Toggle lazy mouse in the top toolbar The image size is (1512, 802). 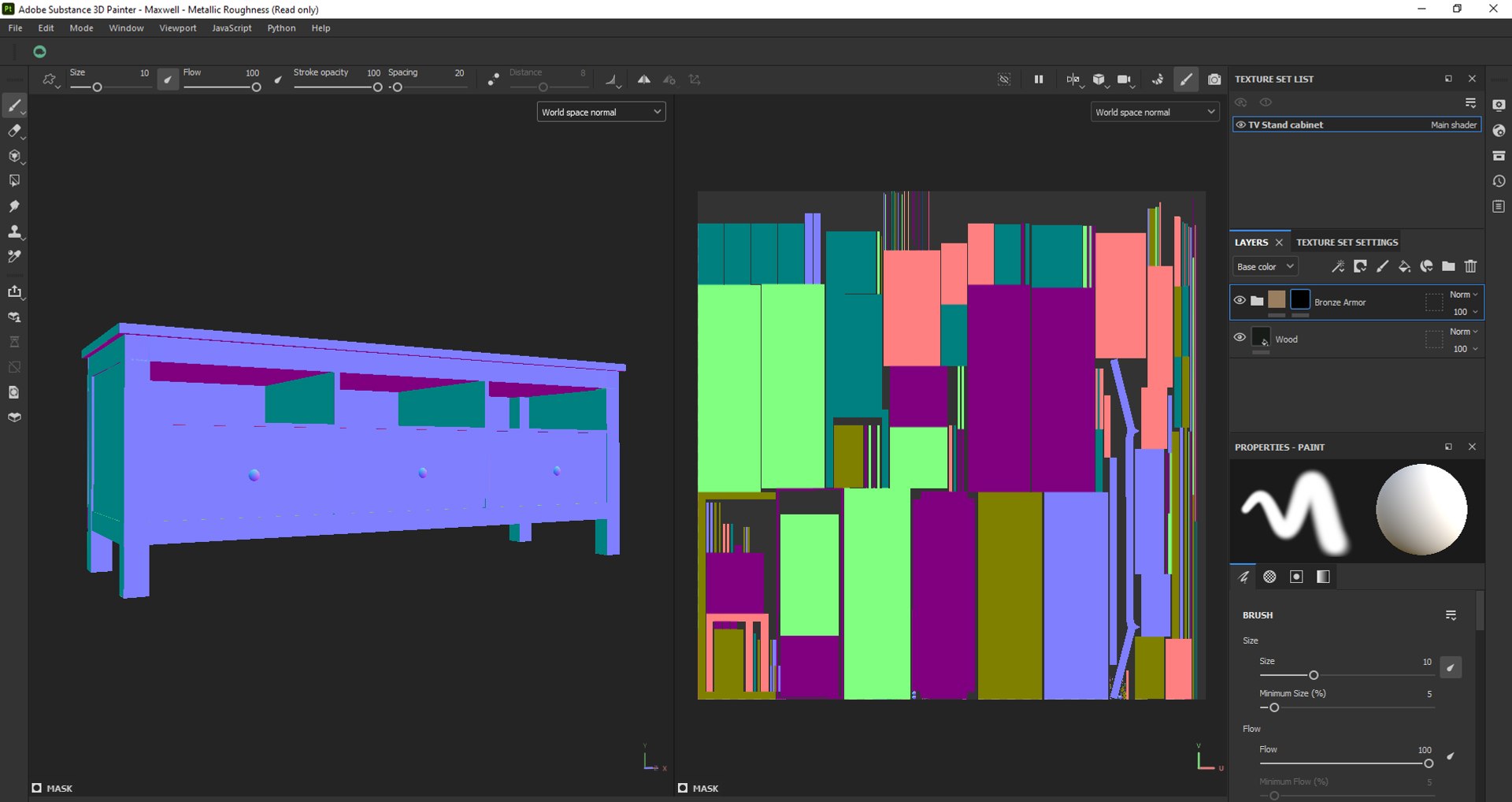coord(494,80)
